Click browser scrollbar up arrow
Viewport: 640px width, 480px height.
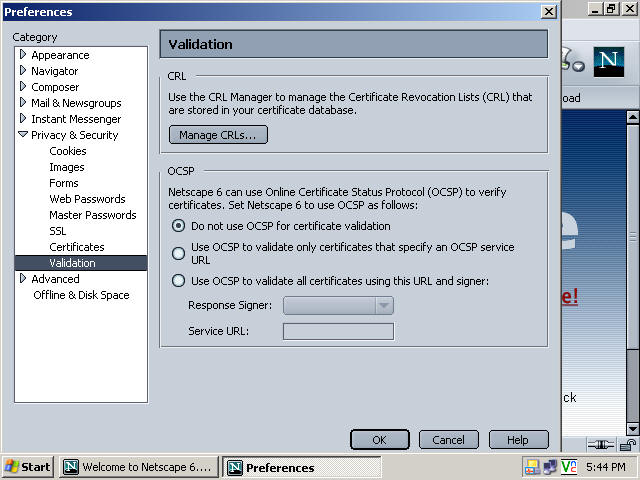tap(633, 118)
